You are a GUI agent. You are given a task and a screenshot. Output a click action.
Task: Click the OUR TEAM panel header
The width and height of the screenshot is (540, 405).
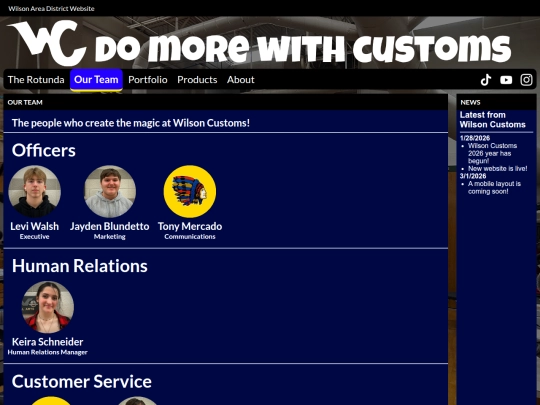(226, 102)
